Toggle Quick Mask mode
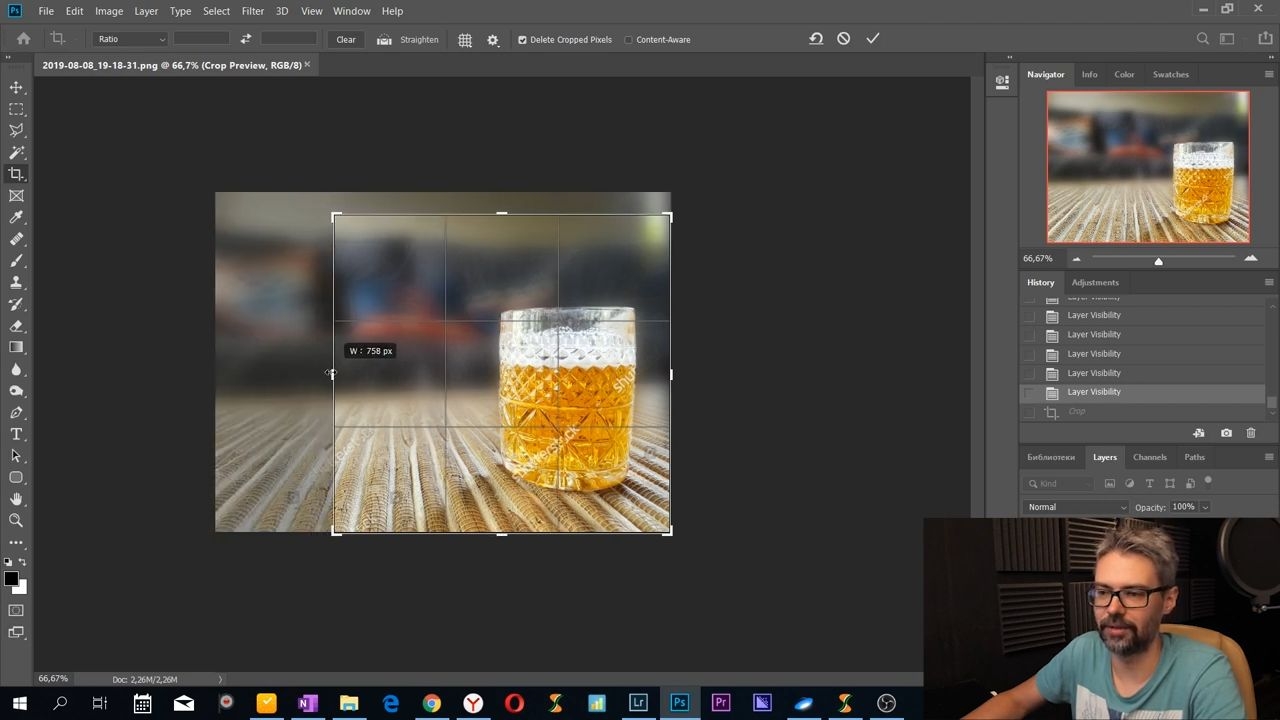This screenshot has width=1280, height=720. [16, 610]
